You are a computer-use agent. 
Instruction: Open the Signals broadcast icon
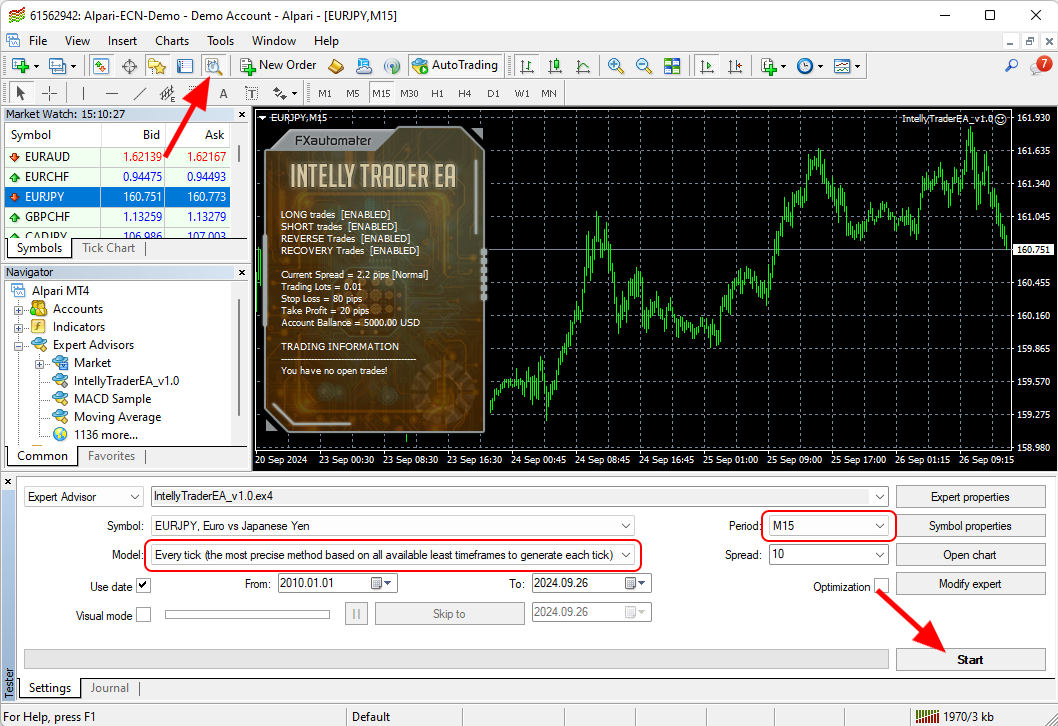391,65
